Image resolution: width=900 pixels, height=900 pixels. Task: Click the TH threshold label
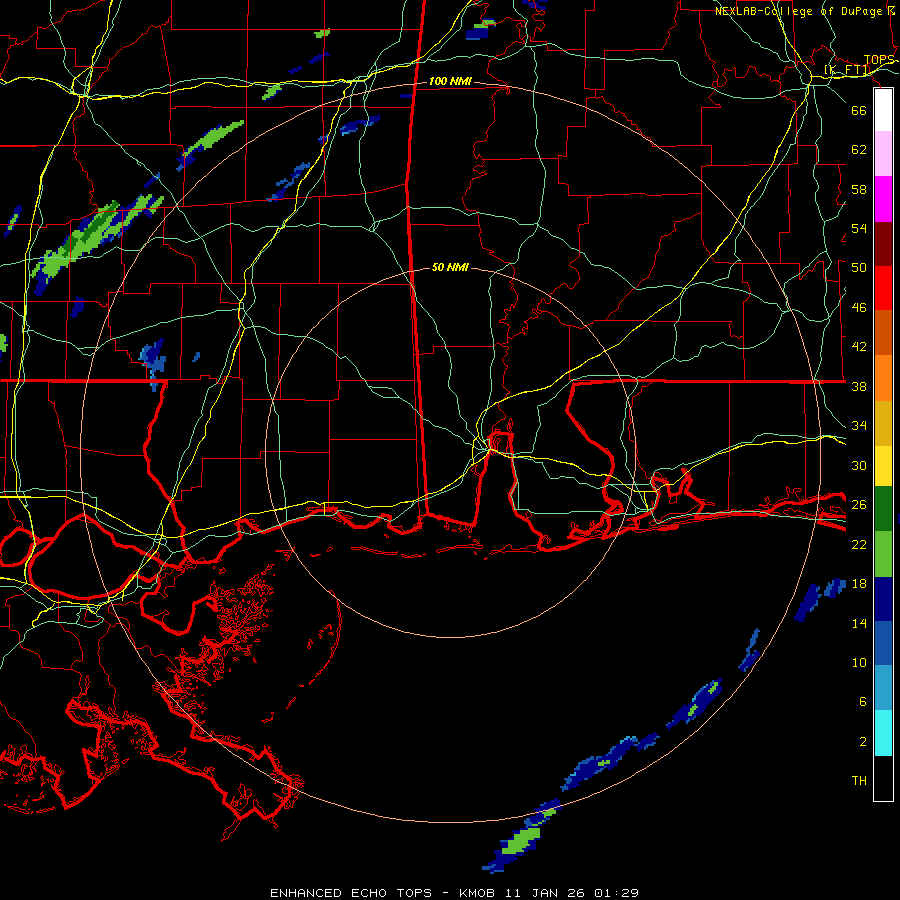point(859,781)
